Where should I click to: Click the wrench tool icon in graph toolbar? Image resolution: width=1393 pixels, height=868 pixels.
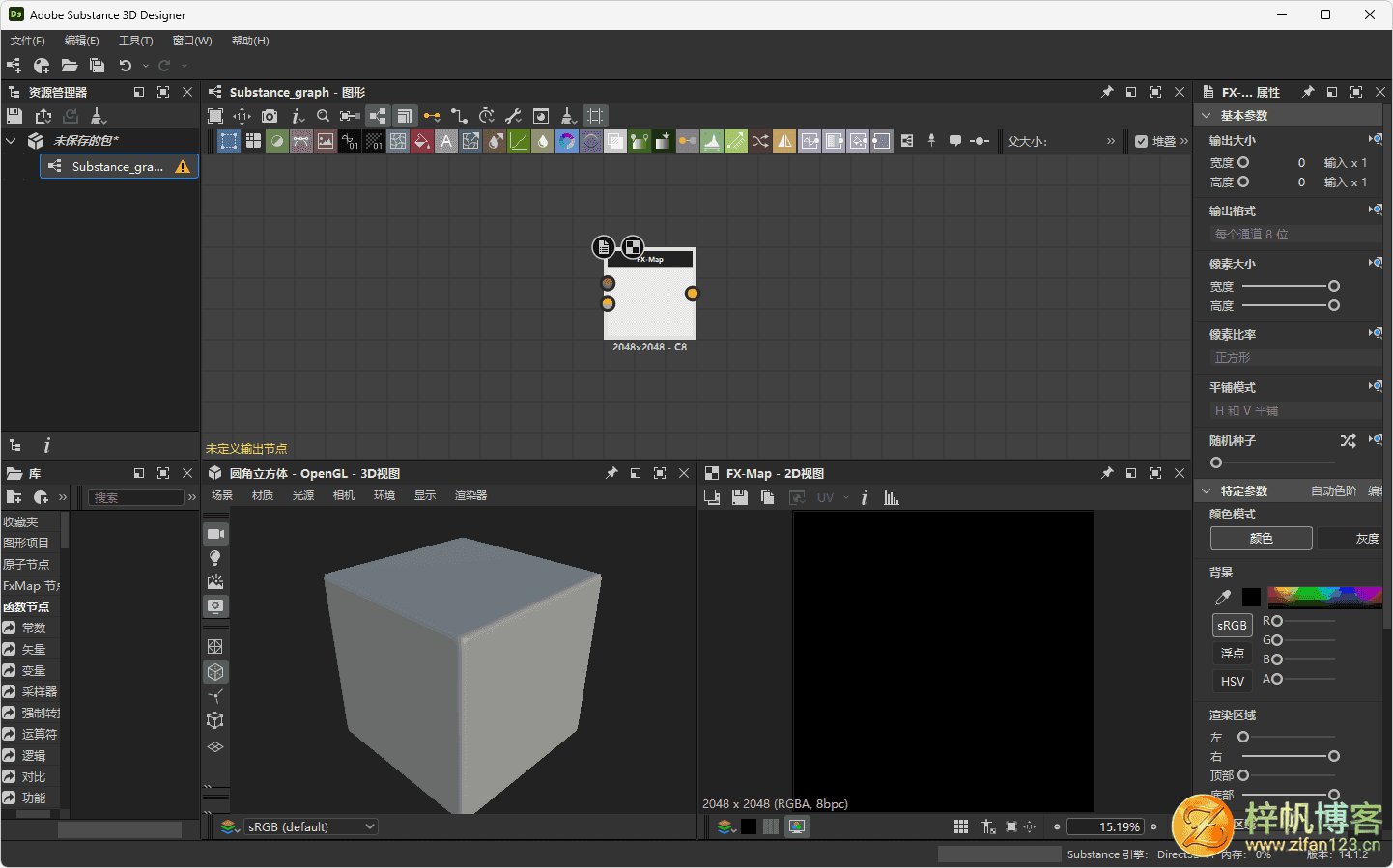point(514,116)
